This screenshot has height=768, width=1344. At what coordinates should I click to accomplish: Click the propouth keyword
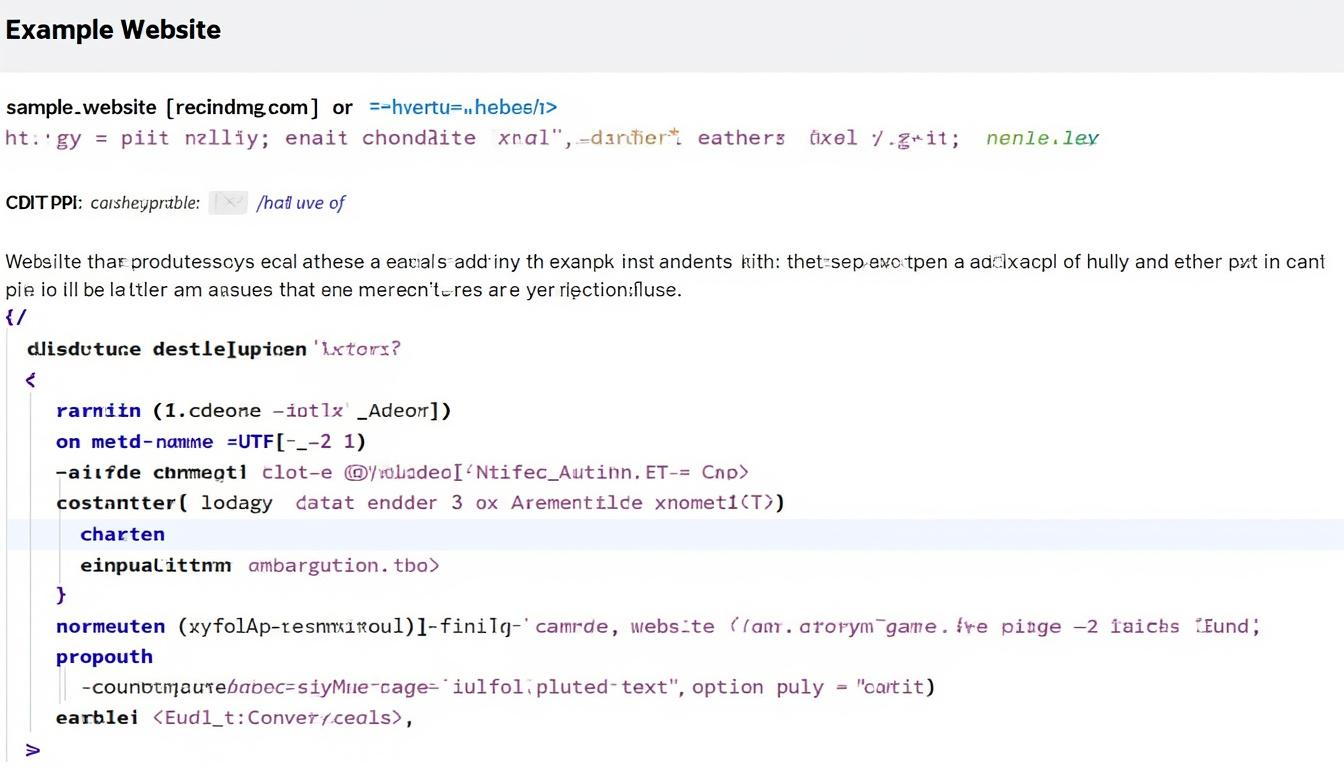click(104, 657)
